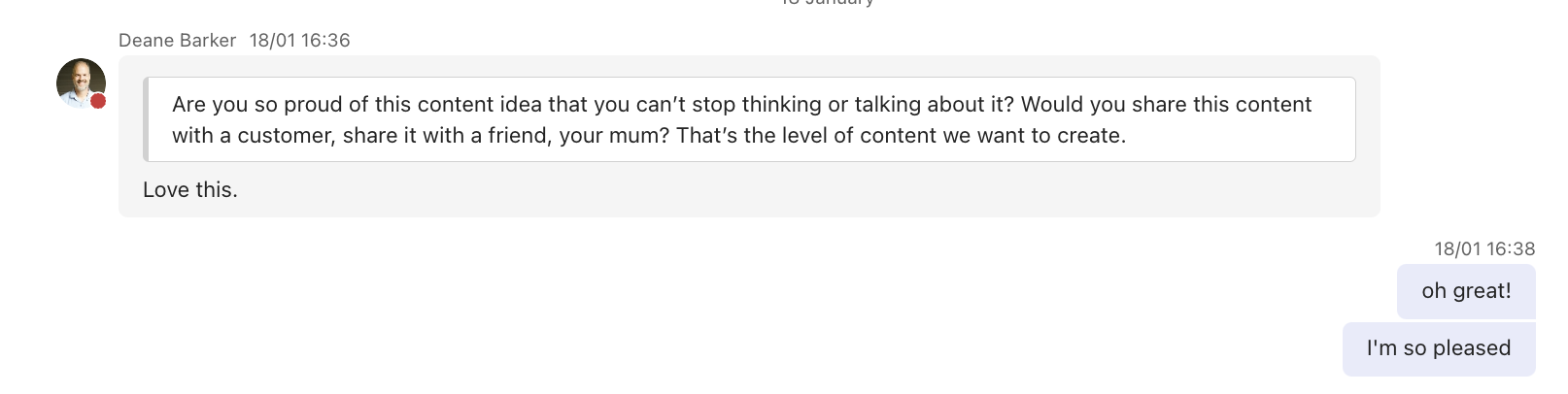
Task: Click the 18/01 16:36 message timestamp
Action: coord(299,41)
